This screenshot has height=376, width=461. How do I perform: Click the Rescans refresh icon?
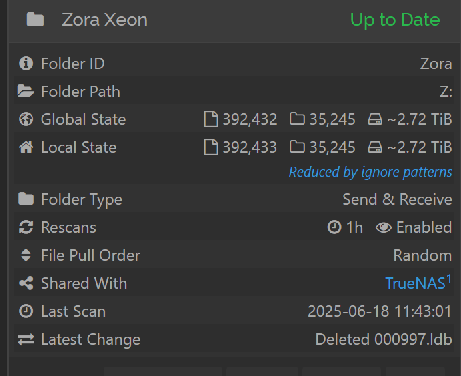26,227
